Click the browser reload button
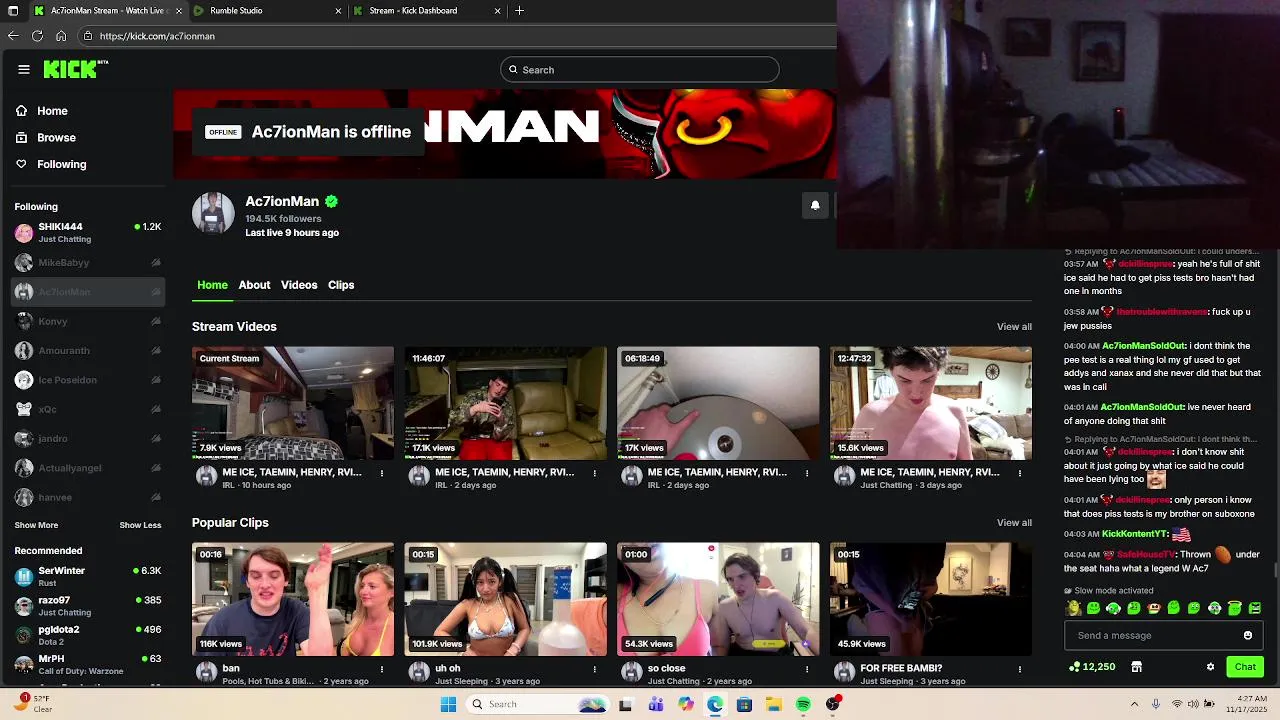 click(37, 36)
